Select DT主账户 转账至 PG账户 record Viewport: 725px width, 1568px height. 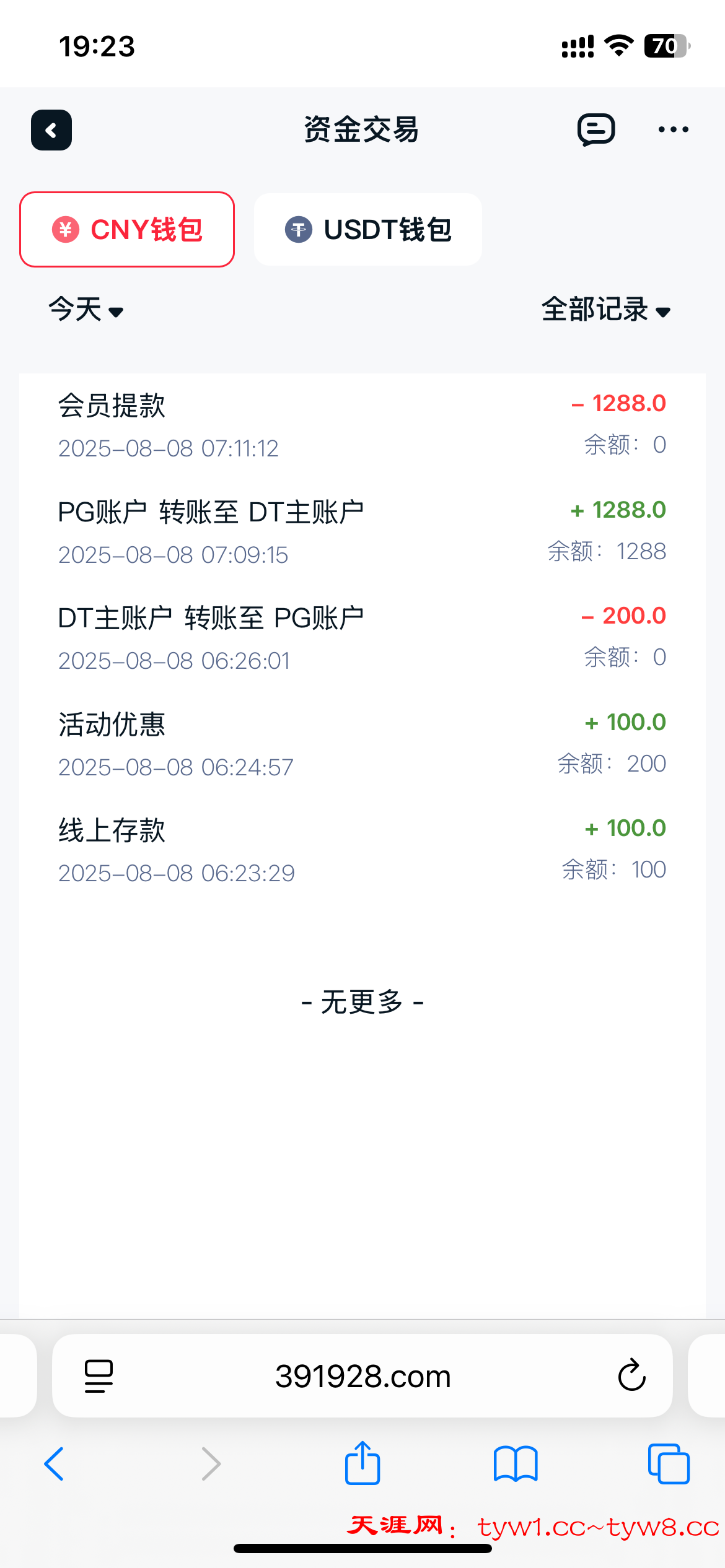pos(362,638)
